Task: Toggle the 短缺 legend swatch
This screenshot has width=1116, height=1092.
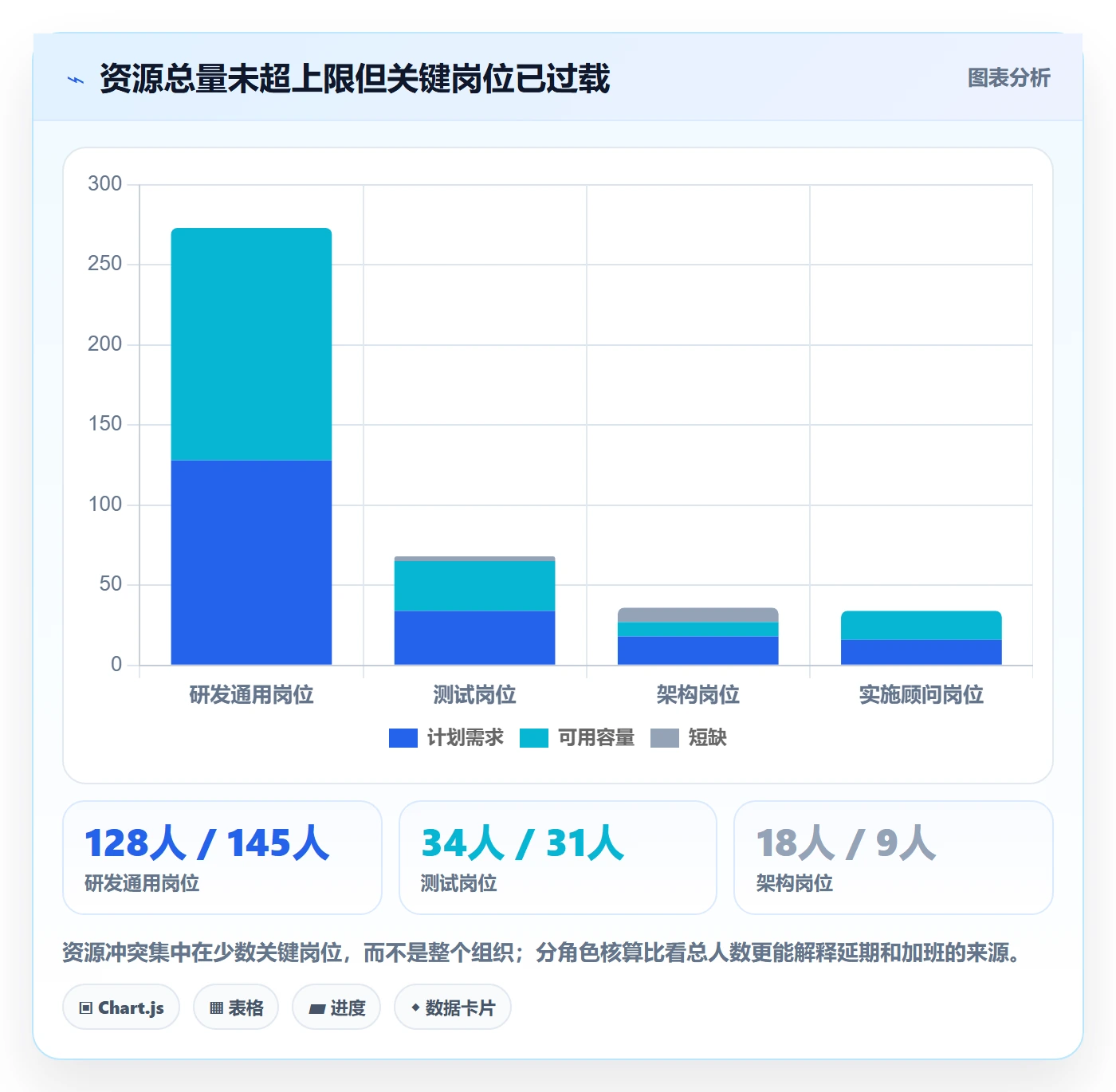Action: click(664, 738)
